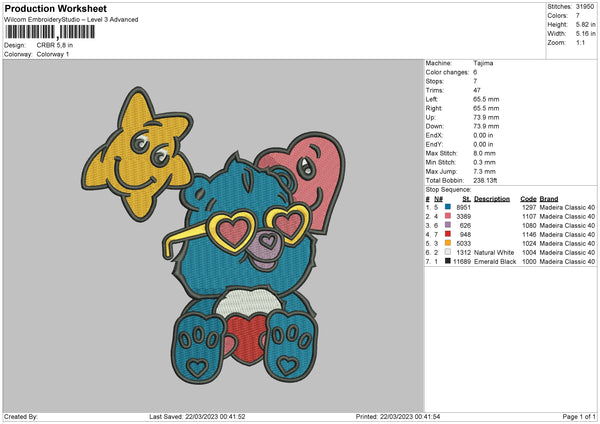Viewport: 600px width, 424px height.
Task: Click the Machine value 'Tajima'
Action: pyautogui.click(x=483, y=63)
